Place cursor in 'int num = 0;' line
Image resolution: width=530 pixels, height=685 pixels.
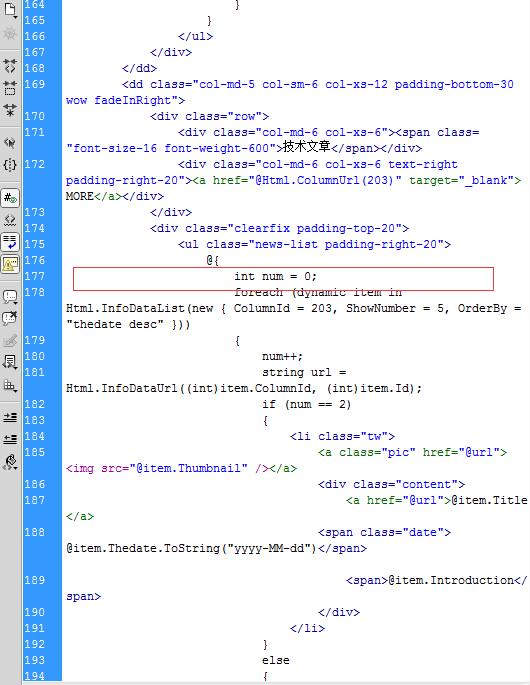tap(275, 277)
